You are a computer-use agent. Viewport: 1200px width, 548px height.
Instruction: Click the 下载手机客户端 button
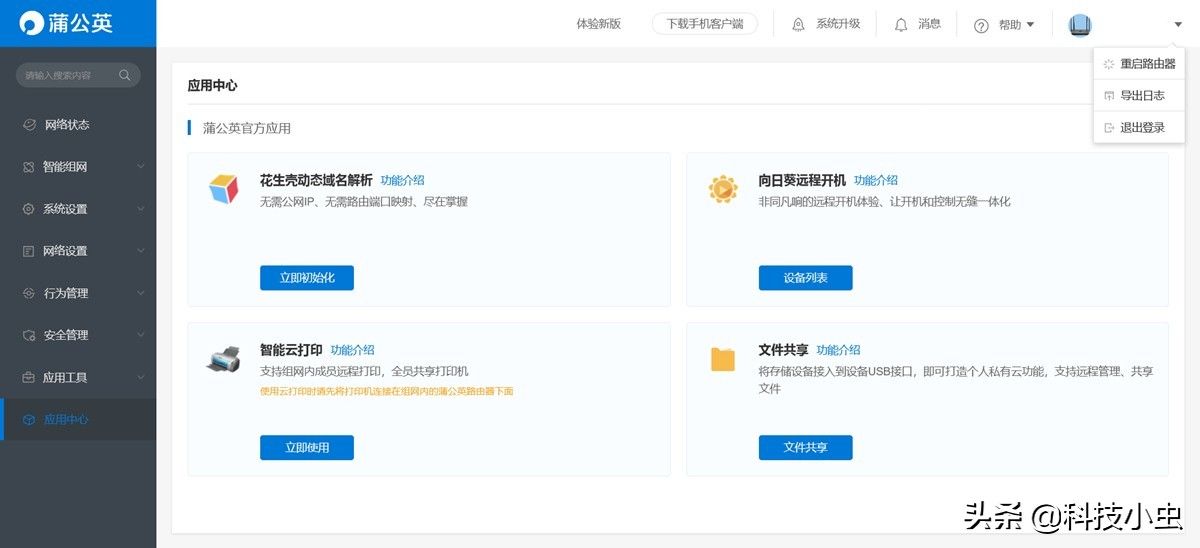[x=705, y=24]
